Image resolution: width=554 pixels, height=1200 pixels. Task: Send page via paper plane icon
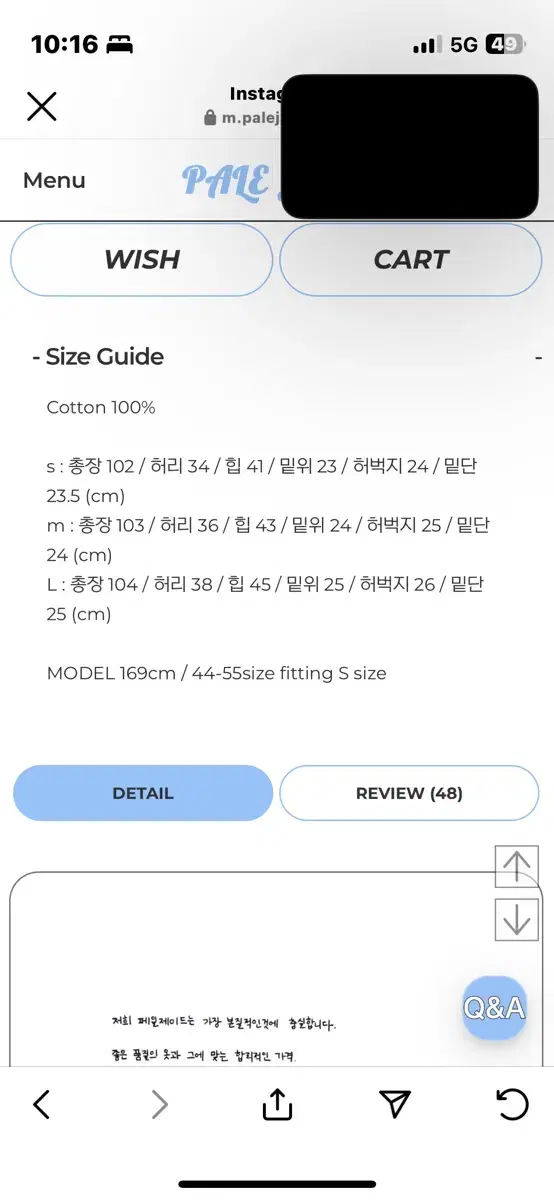pos(396,1103)
